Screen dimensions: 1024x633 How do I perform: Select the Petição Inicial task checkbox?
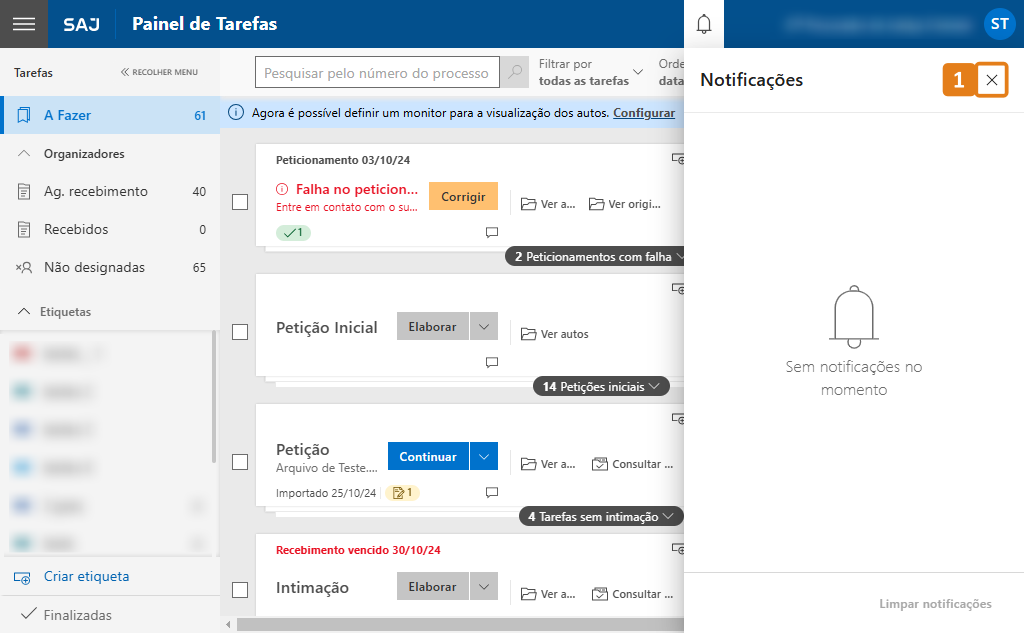(x=240, y=332)
